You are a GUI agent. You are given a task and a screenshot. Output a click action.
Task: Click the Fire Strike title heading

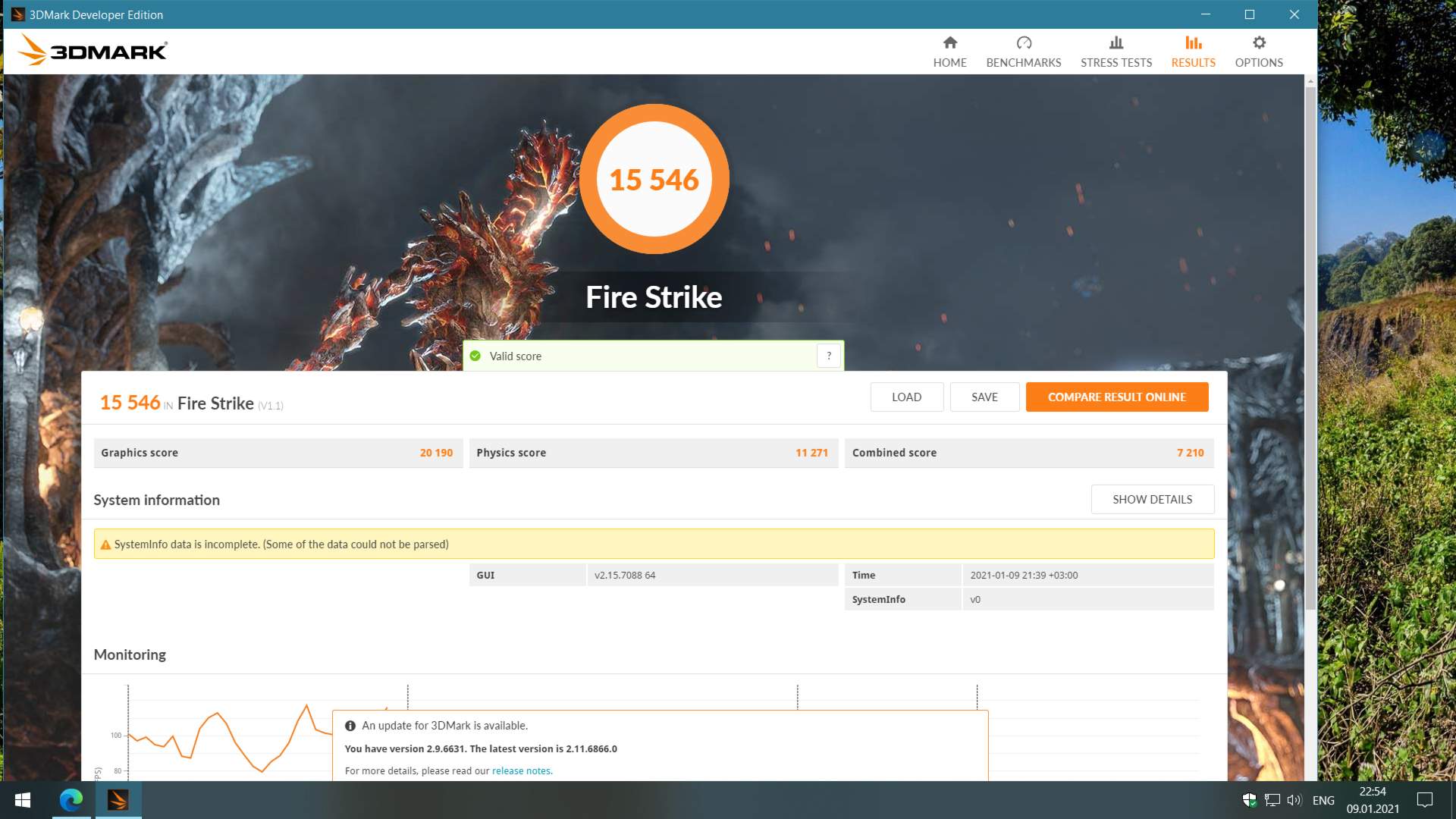654,297
